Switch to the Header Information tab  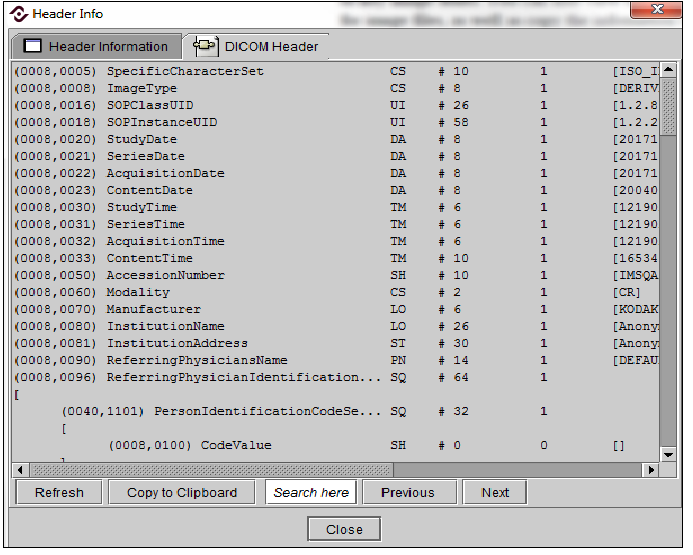click(97, 46)
